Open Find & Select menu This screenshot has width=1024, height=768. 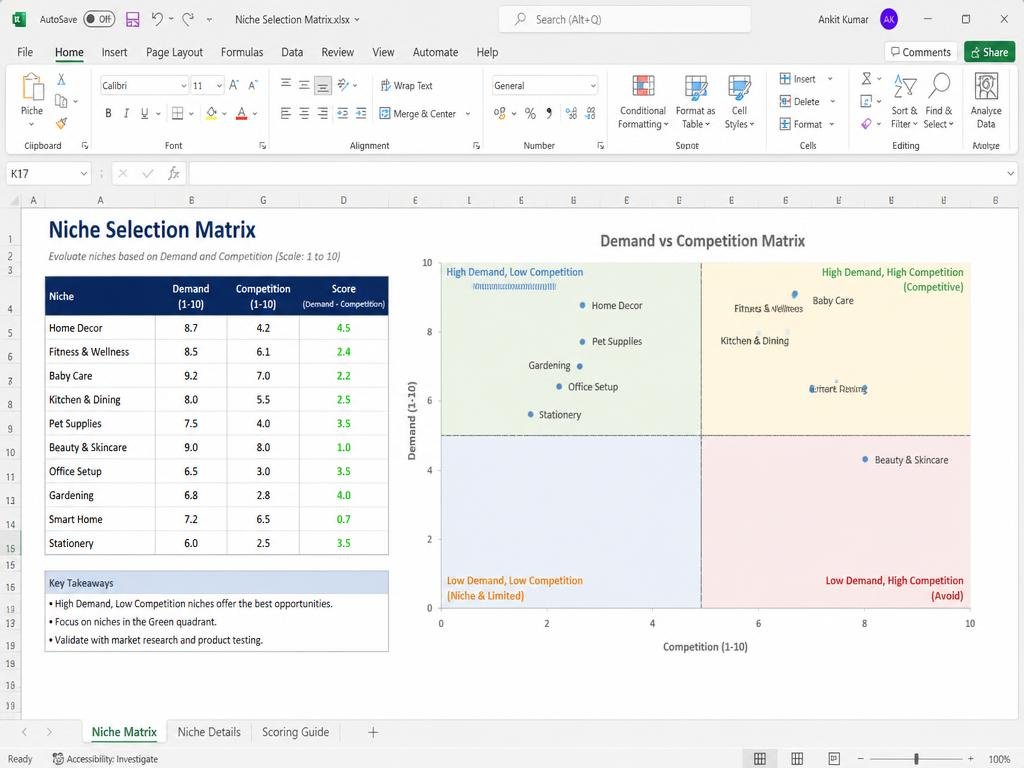coord(938,102)
